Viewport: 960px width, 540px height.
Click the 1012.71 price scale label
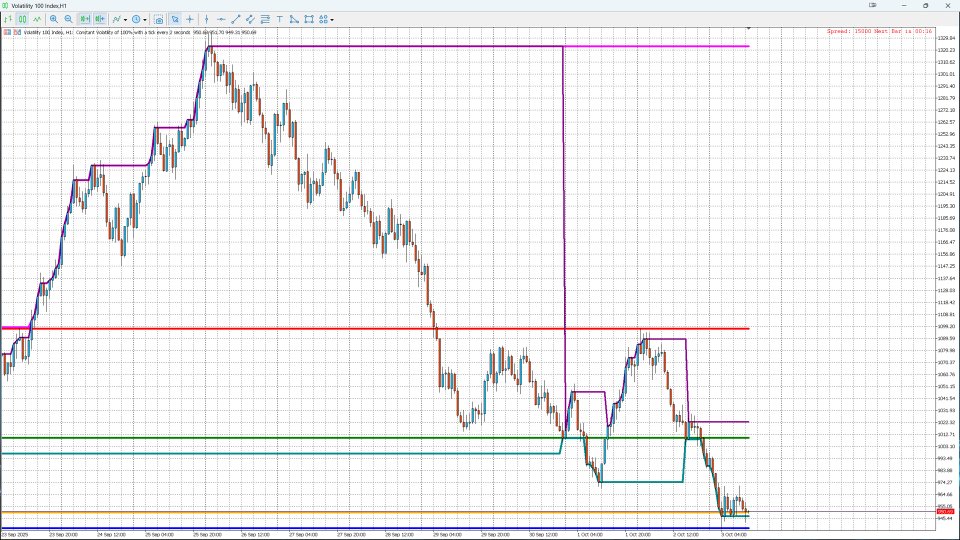click(x=946, y=434)
